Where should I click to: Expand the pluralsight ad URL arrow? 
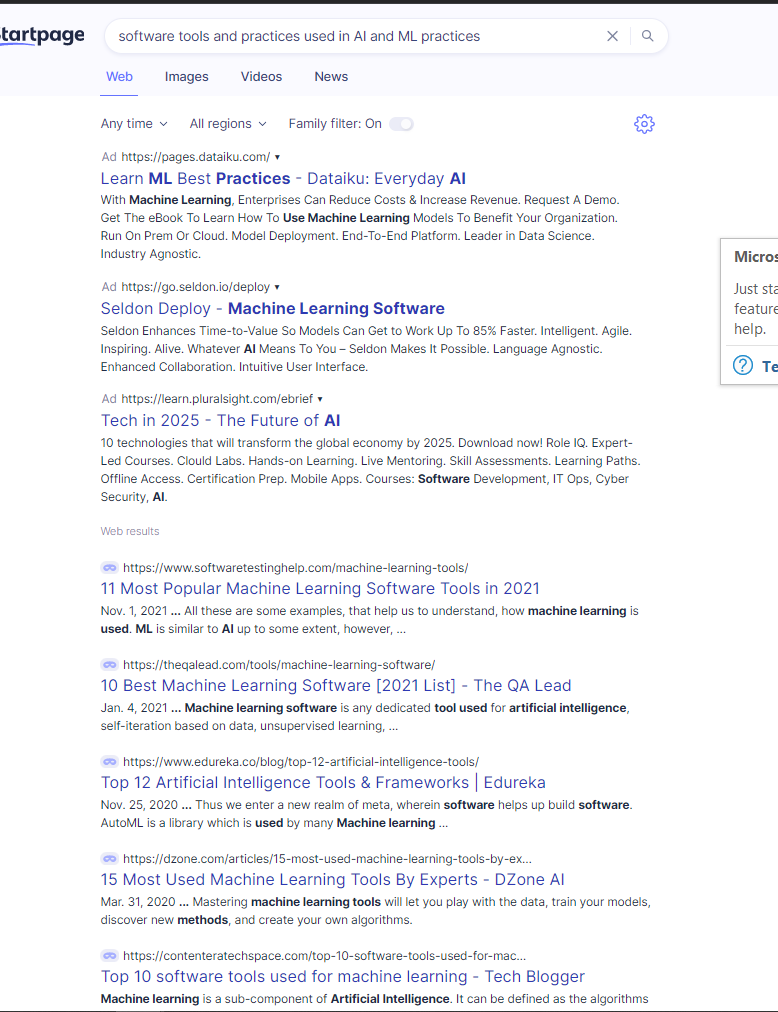[x=320, y=399]
